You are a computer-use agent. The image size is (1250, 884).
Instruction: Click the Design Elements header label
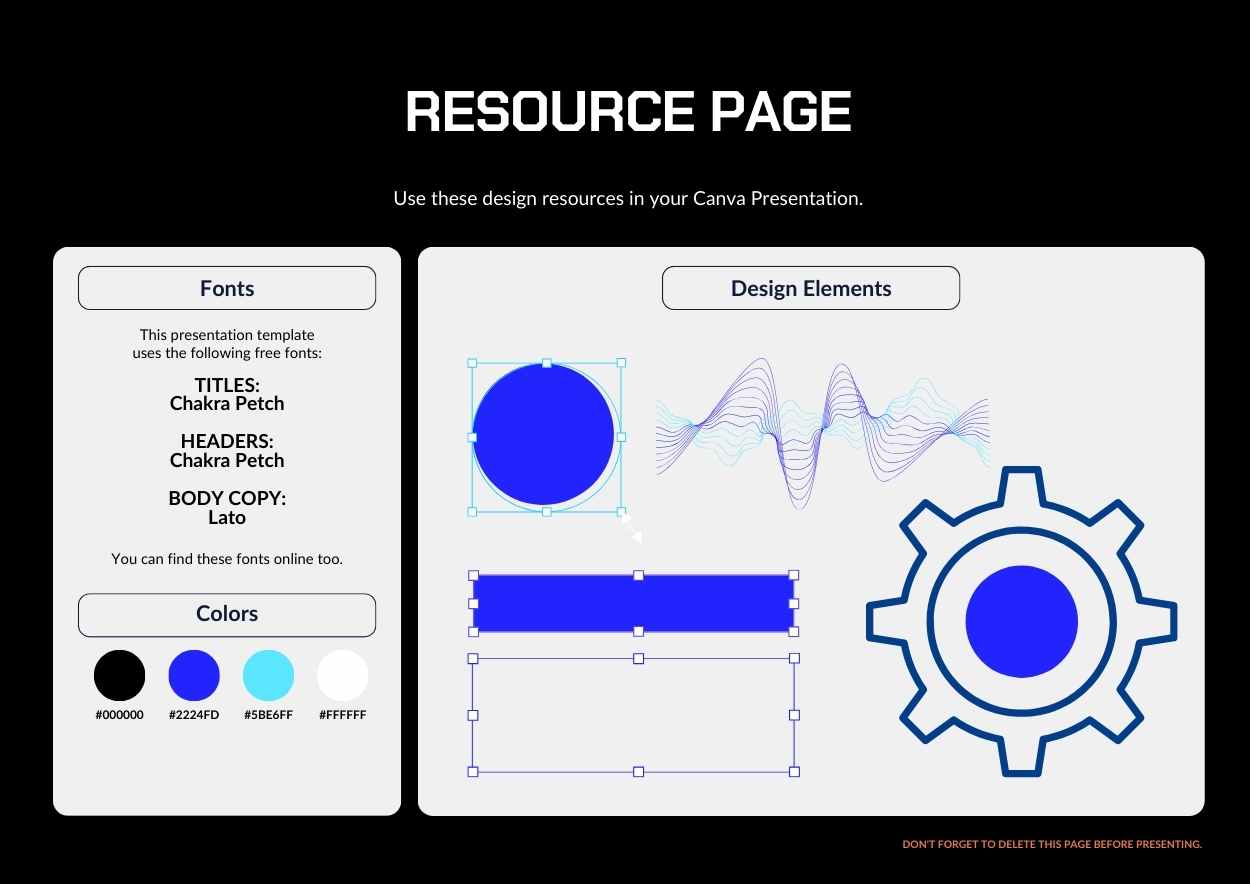click(811, 288)
